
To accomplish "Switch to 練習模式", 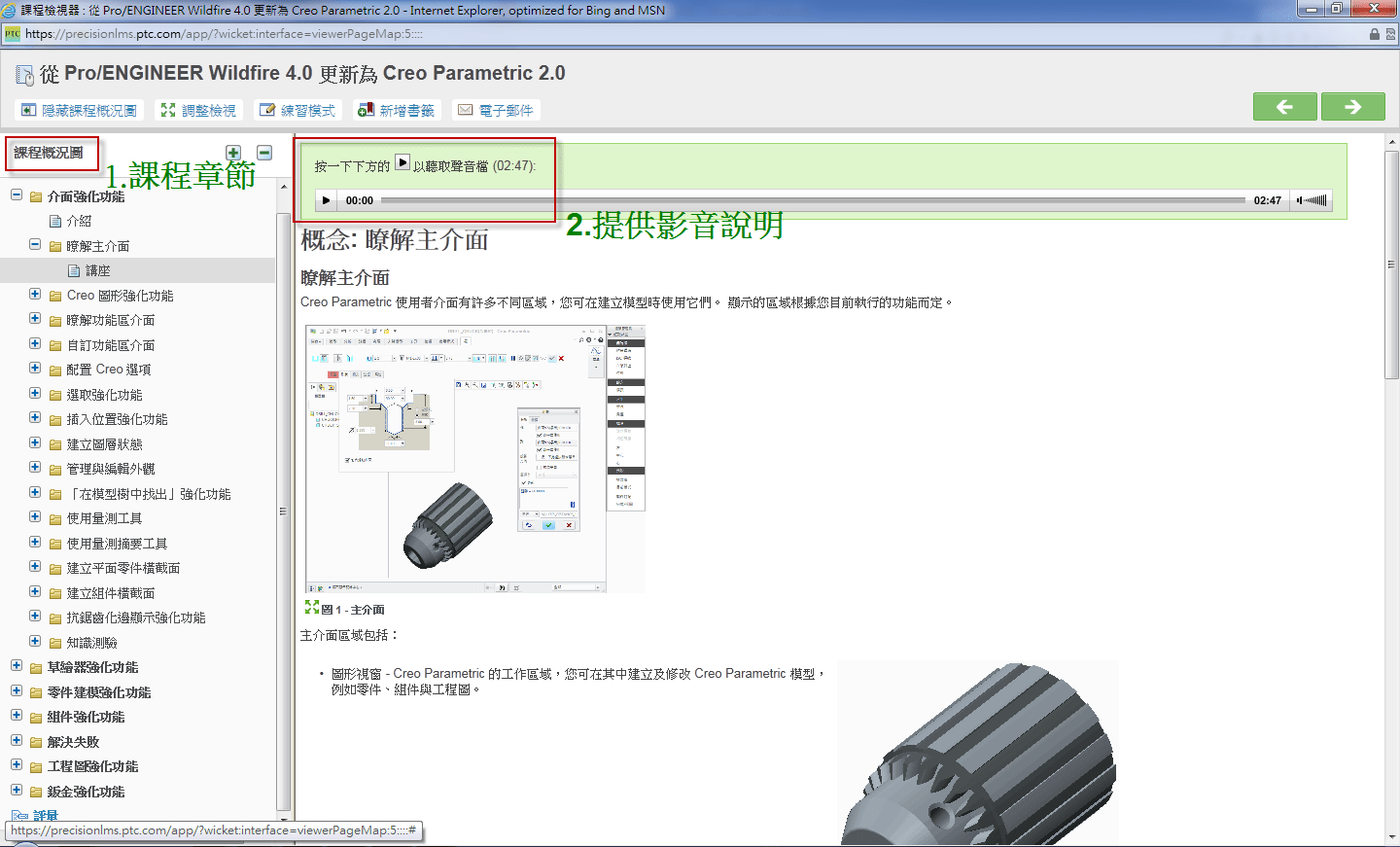I will [x=297, y=111].
